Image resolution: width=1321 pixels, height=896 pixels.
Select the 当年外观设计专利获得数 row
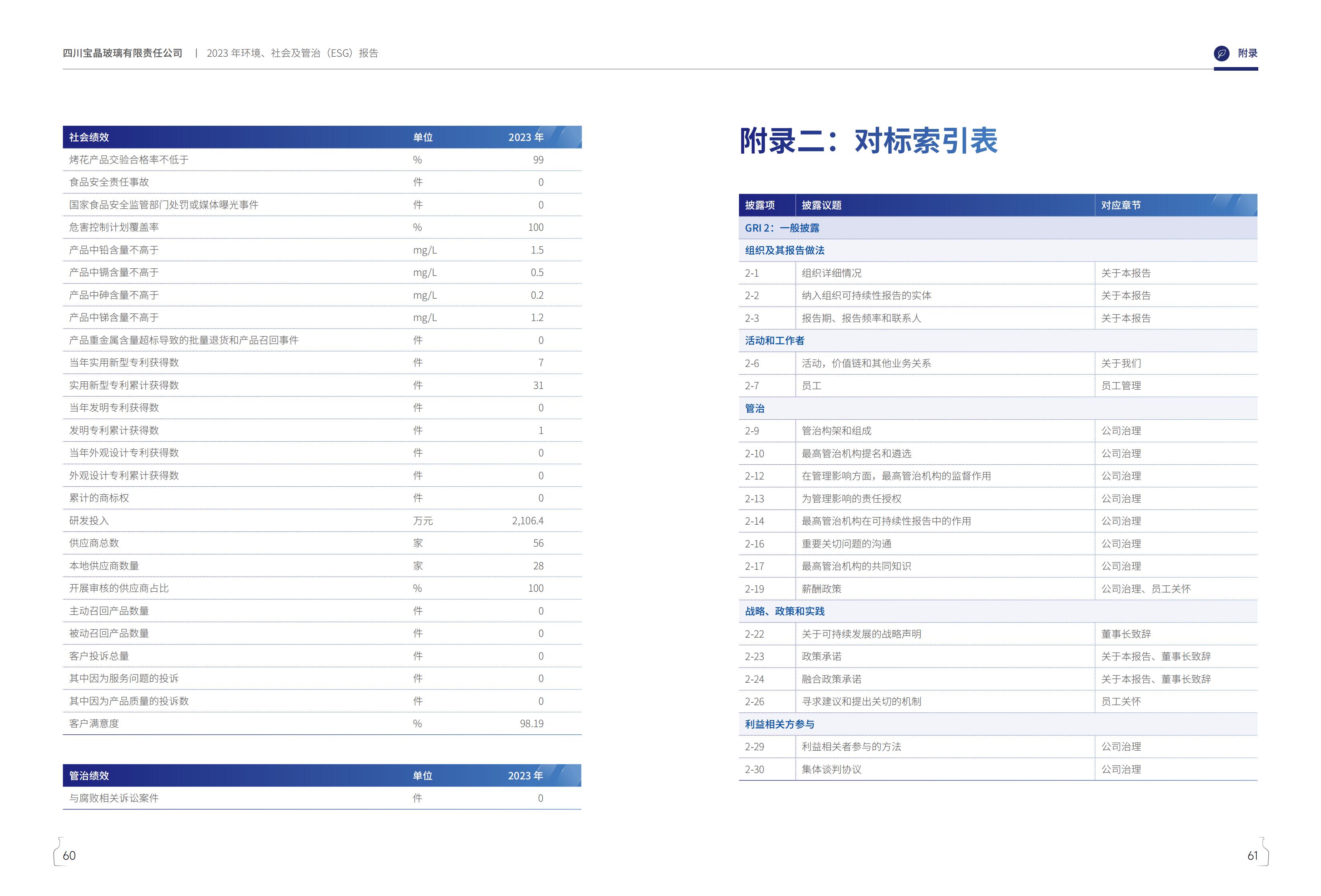tap(322, 453)
